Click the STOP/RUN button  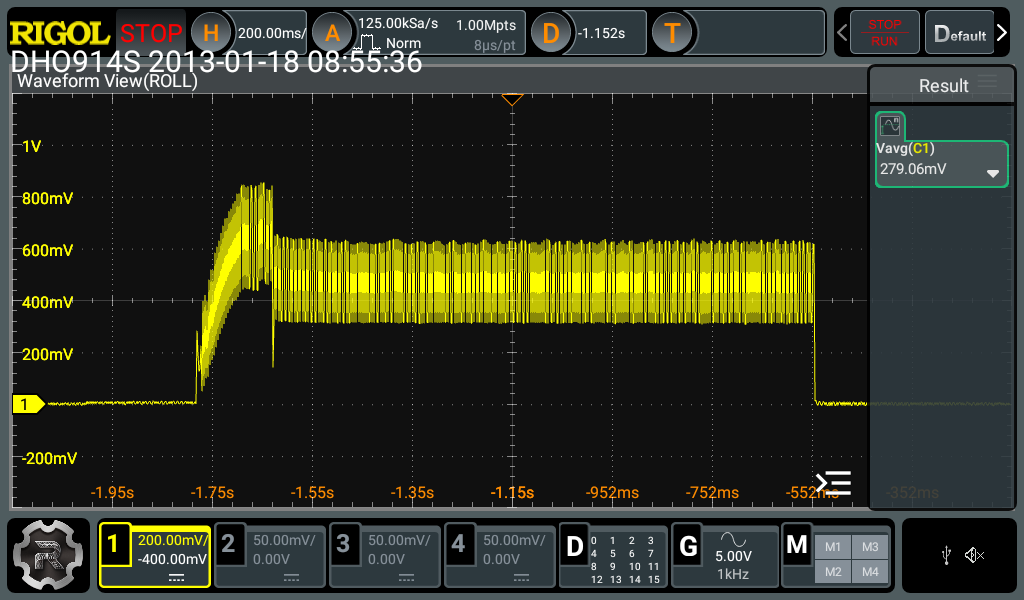point(884,33)
